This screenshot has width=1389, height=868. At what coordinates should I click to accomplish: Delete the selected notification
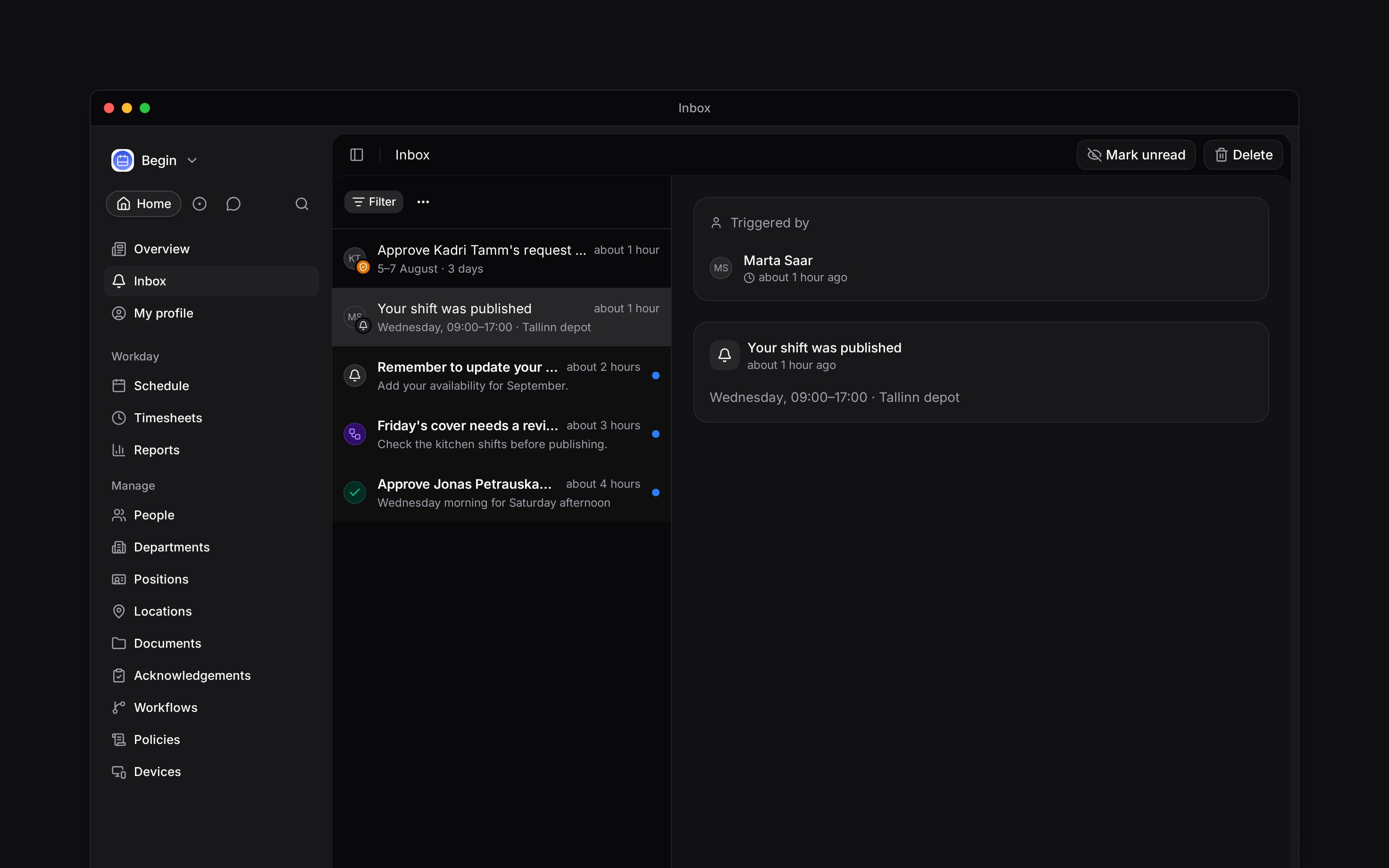pyautogui.click(x=1243, y=155)
